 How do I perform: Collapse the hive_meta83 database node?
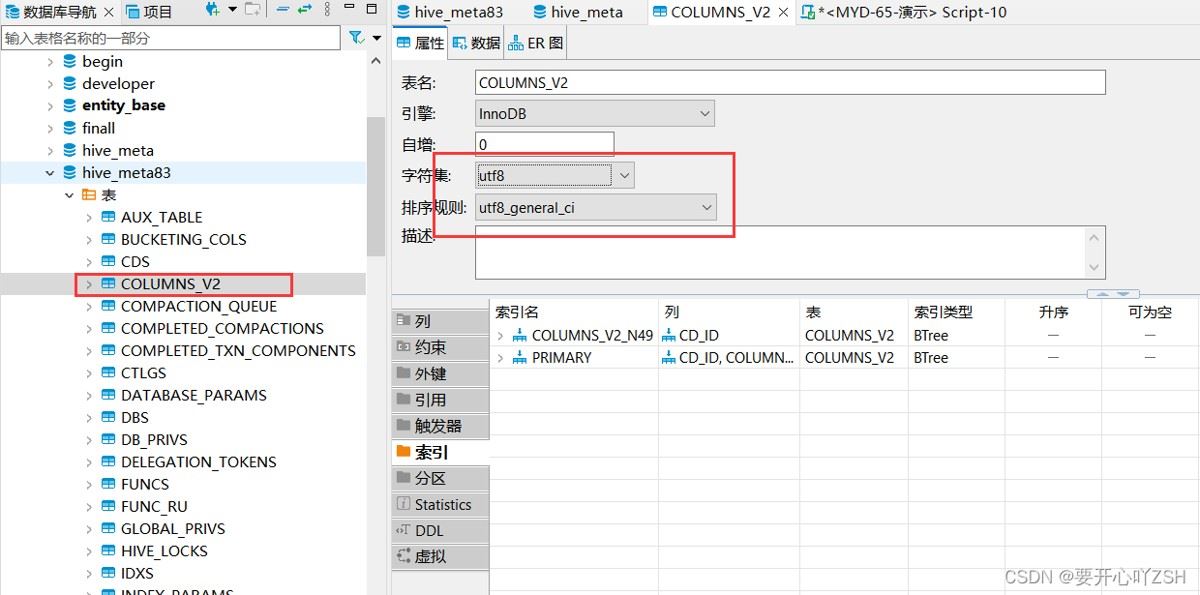50,173
